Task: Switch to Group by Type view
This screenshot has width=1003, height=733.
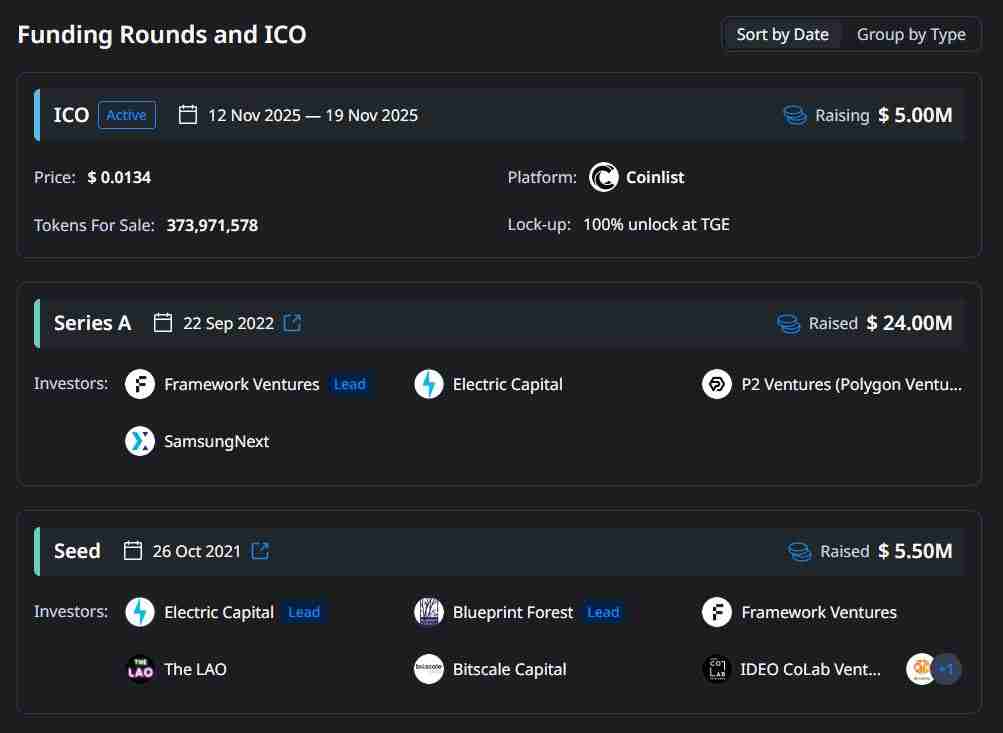Action: tap(911, 34)
